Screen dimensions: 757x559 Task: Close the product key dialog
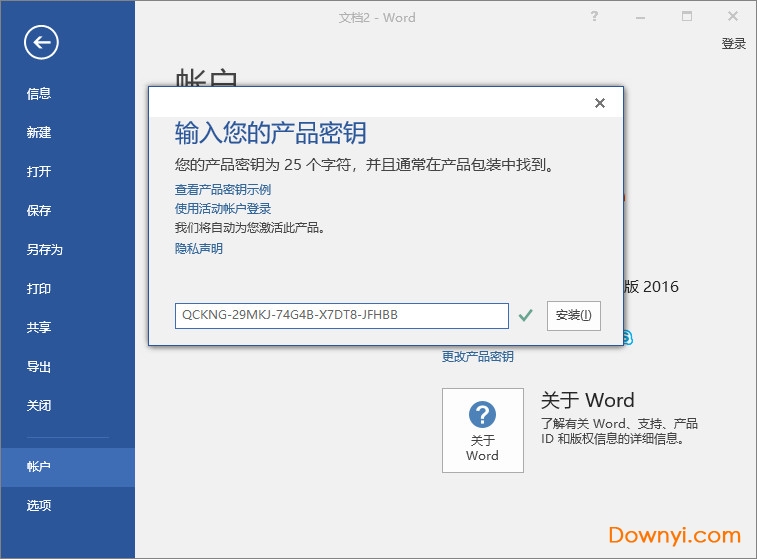click(600, 103)
